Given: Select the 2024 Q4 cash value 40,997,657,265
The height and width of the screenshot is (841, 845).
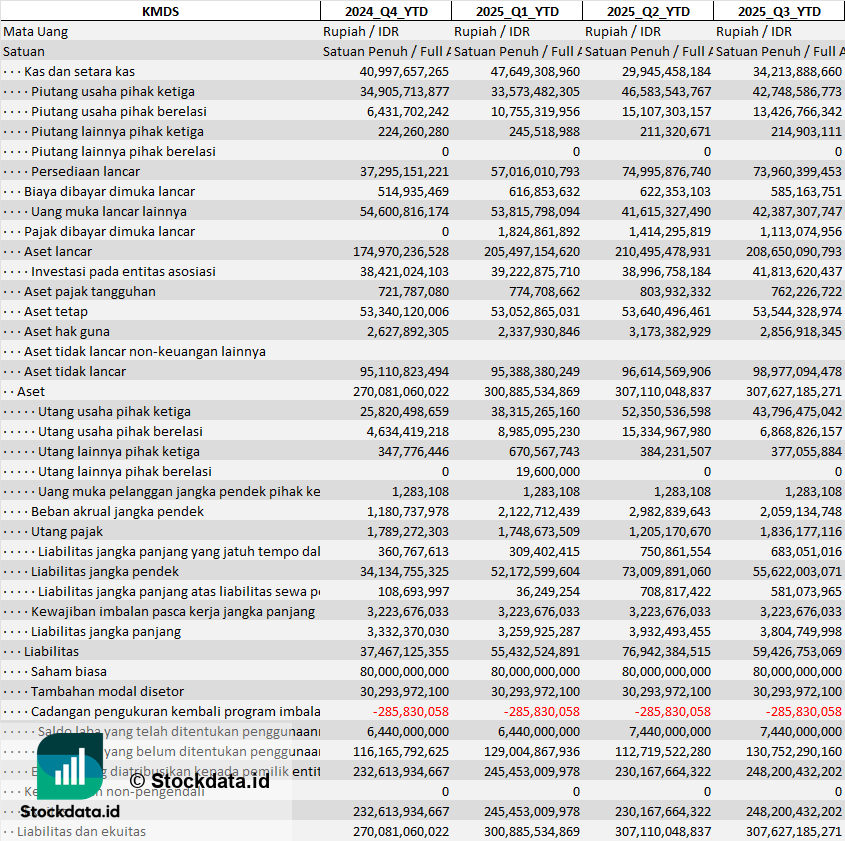Looking at the screenshot, I should click(x=403, y=71).
